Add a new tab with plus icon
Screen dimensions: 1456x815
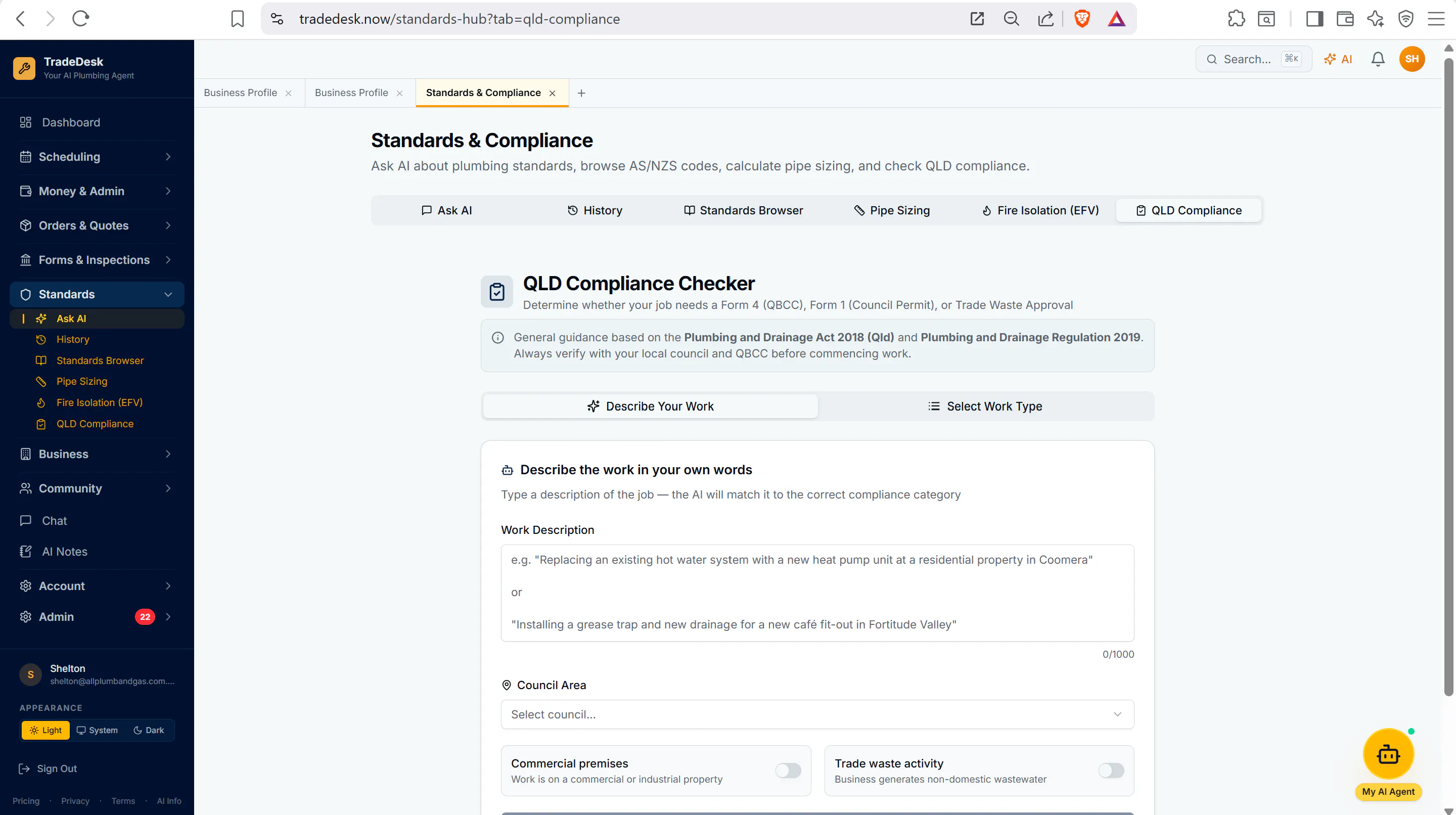(581, 93)
